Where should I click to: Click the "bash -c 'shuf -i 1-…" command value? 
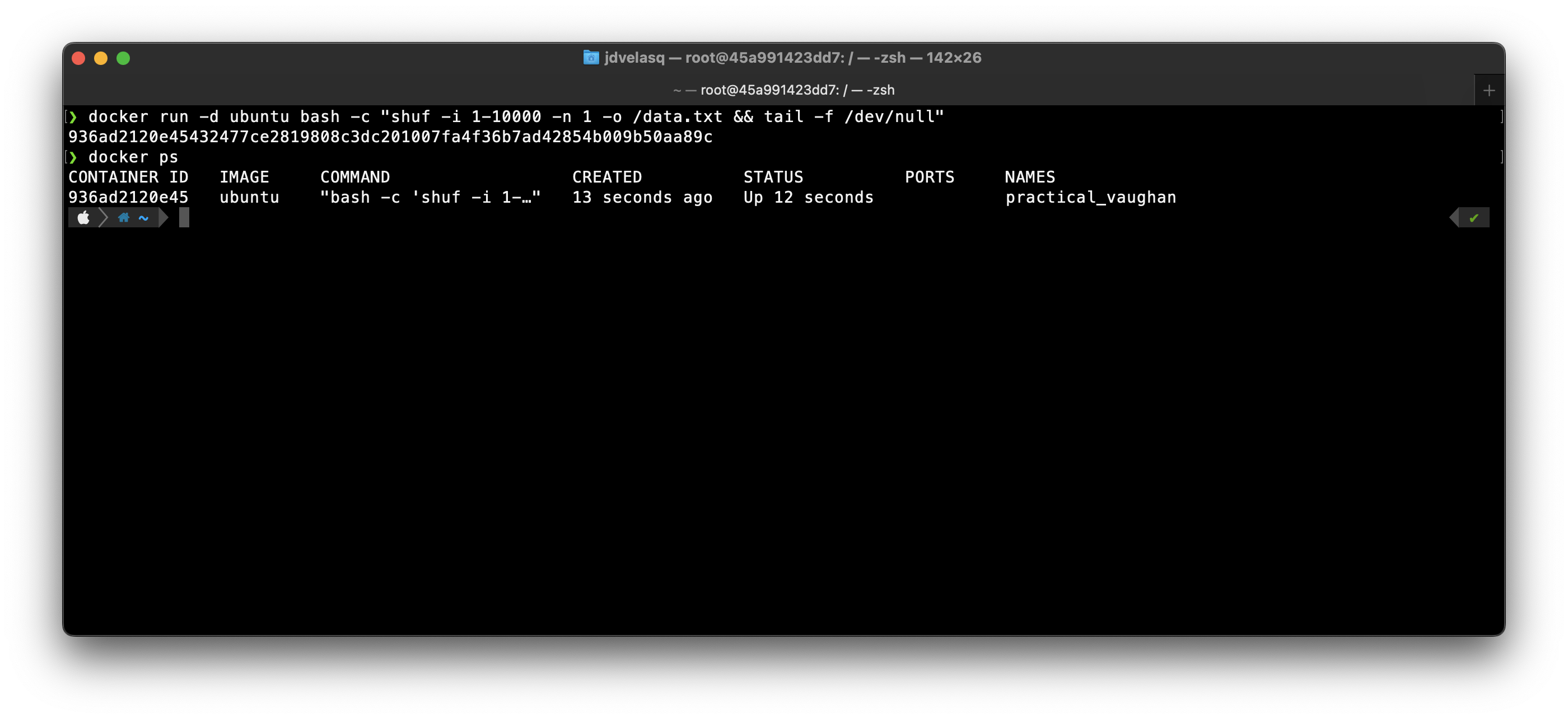[x=430, y=197]
